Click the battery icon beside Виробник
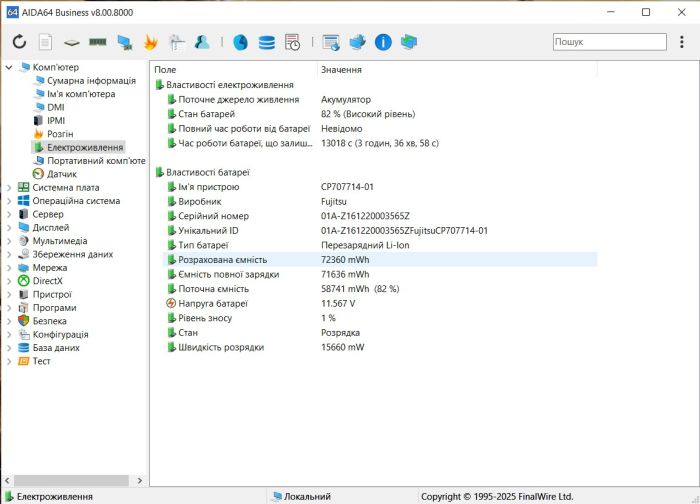 171,201
